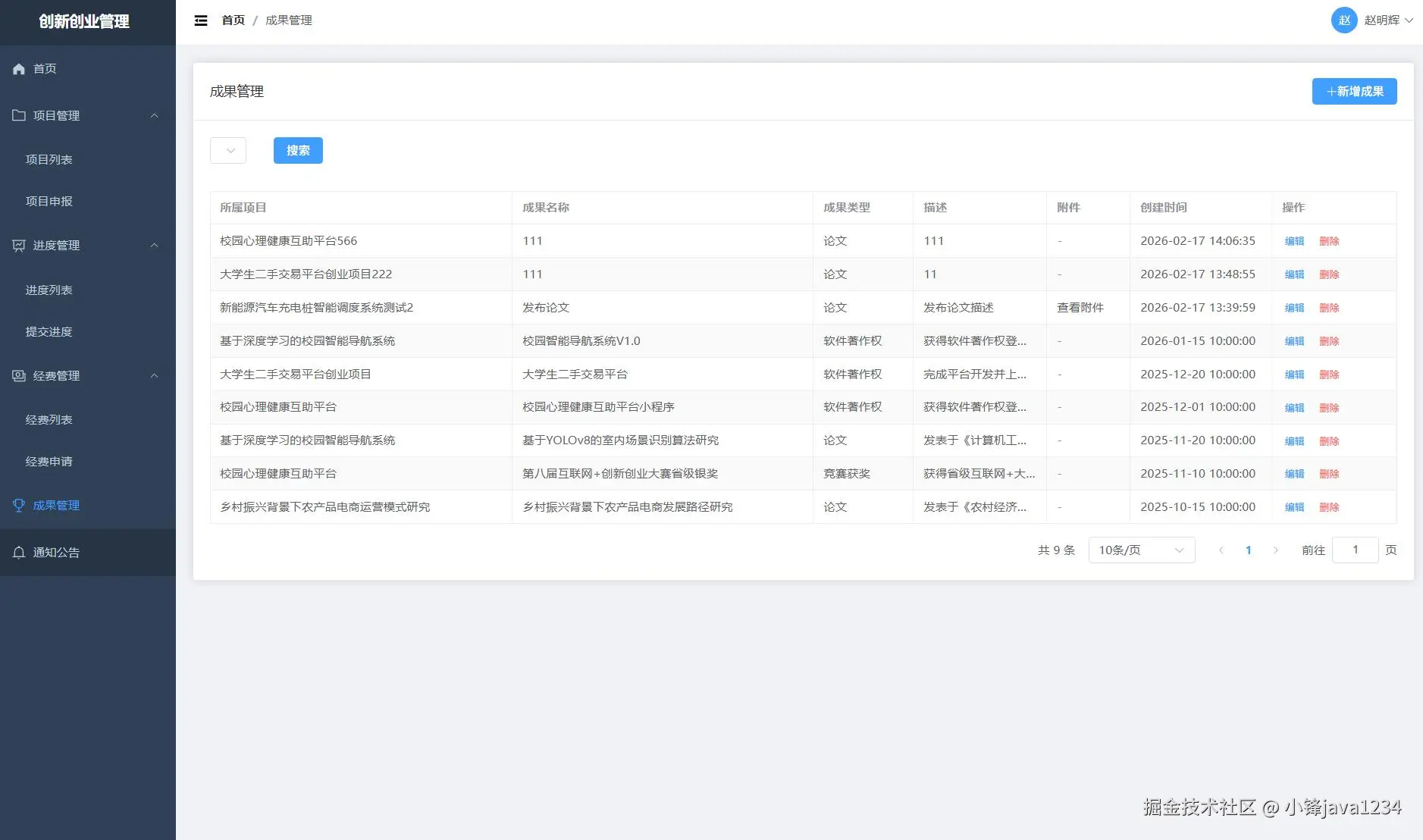
Task: Click the trophy icon for 成果管理
Action: tap(19, 506)
